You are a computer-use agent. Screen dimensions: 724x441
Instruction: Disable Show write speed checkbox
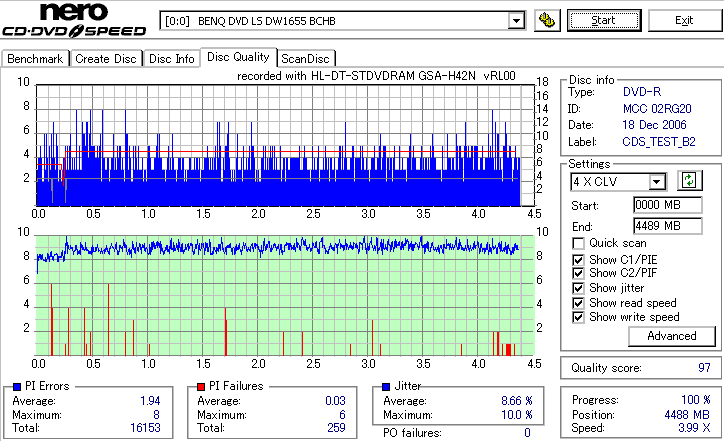click(578, 317)
